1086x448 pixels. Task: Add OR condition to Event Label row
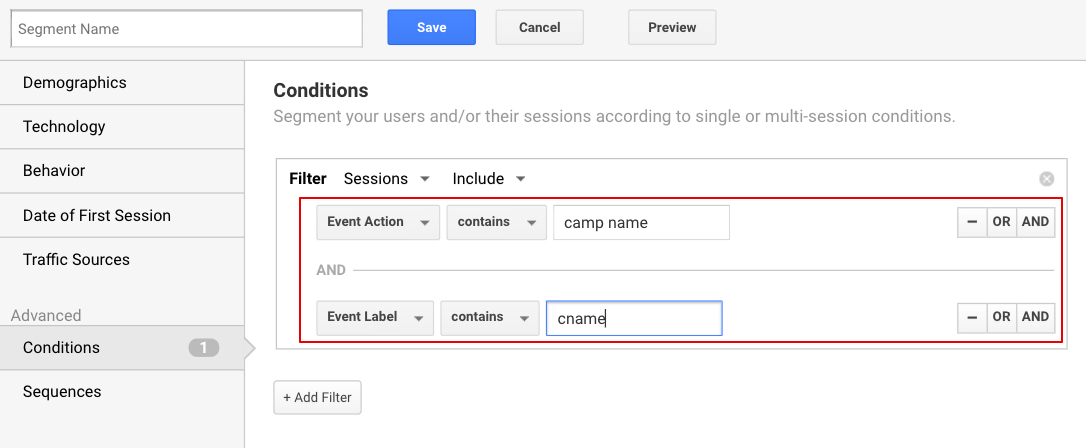coord(1002,317)
